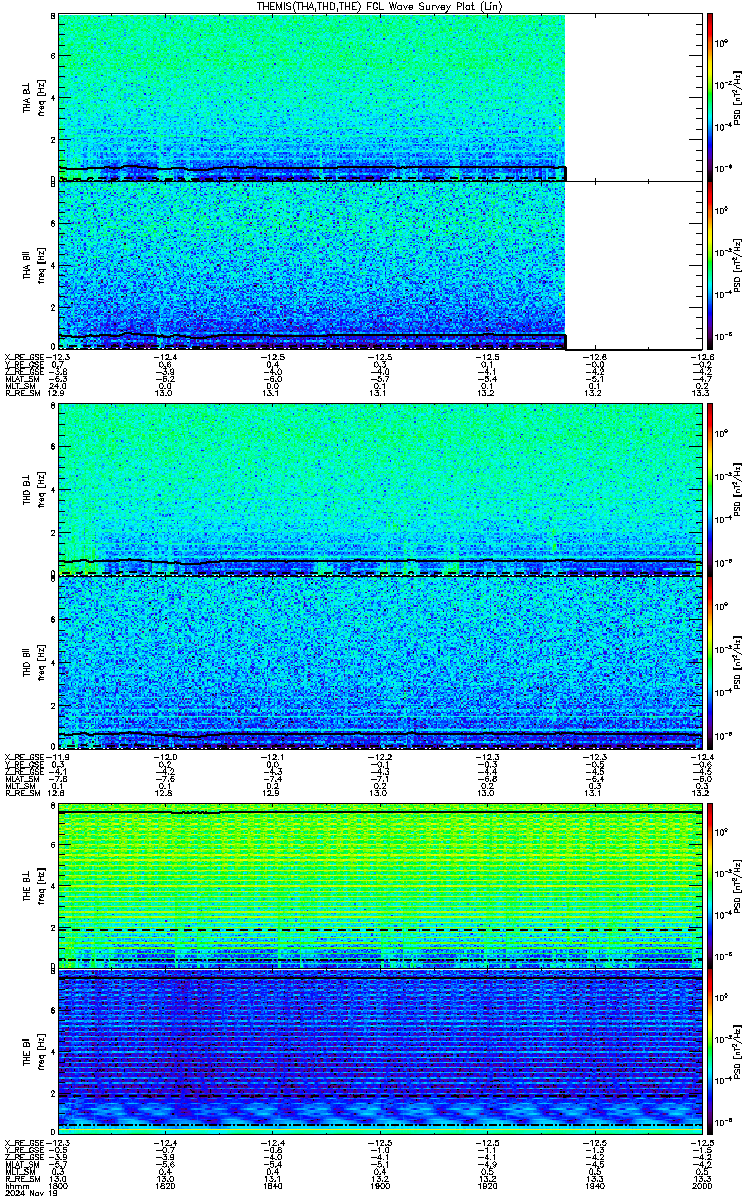Click the 'THE B∥ freq [Hz]' axis label
Screen dimensions: 750x1200
[33, 1053]
